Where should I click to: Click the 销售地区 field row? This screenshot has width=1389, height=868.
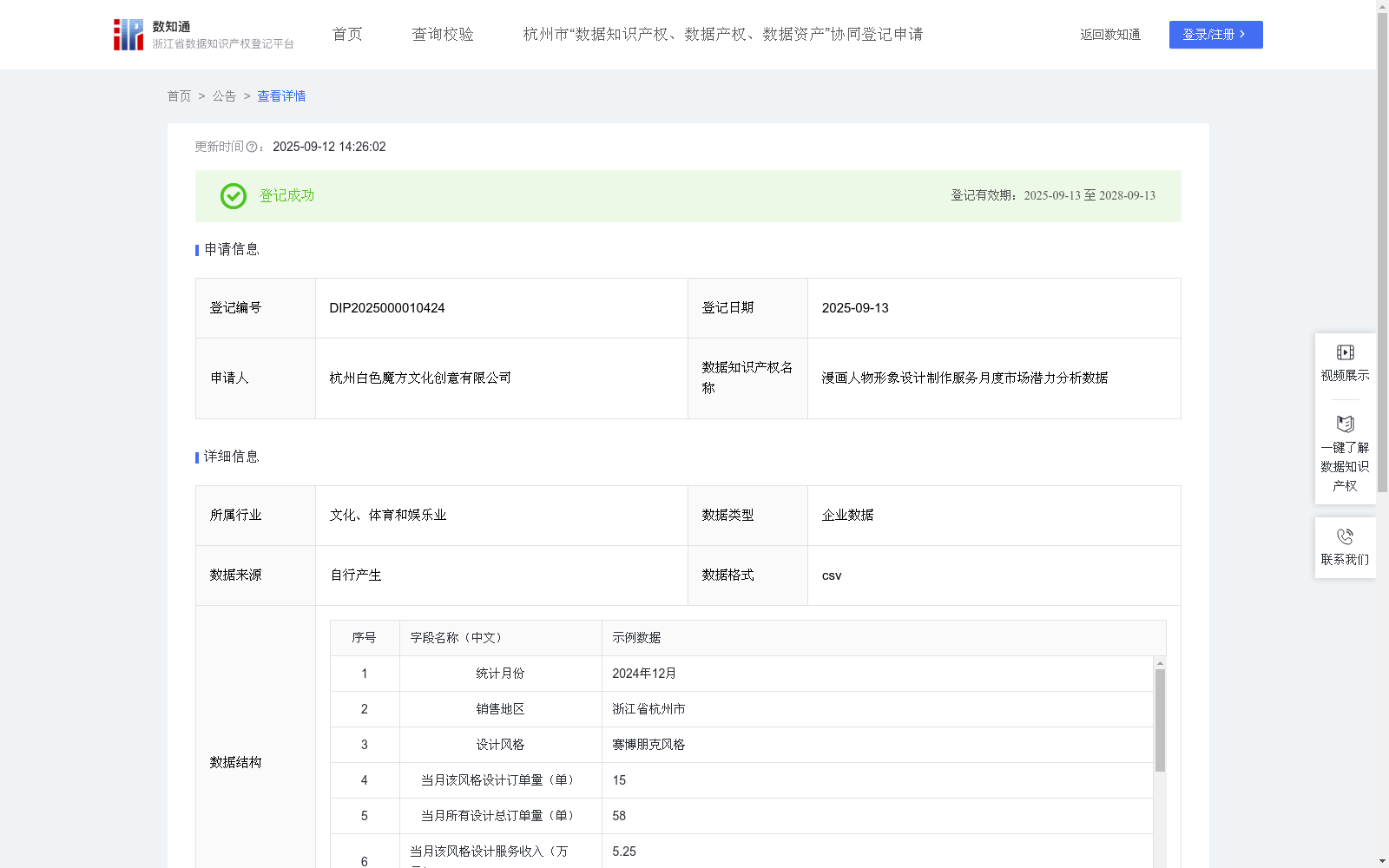(x=742, y=709)
